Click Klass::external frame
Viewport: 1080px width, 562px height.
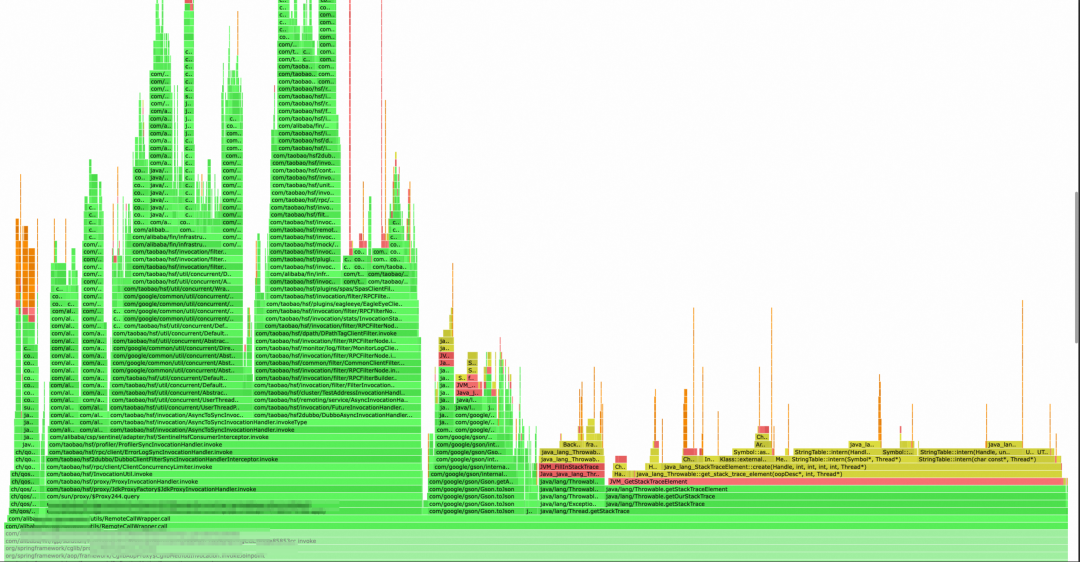pos(744,459)
